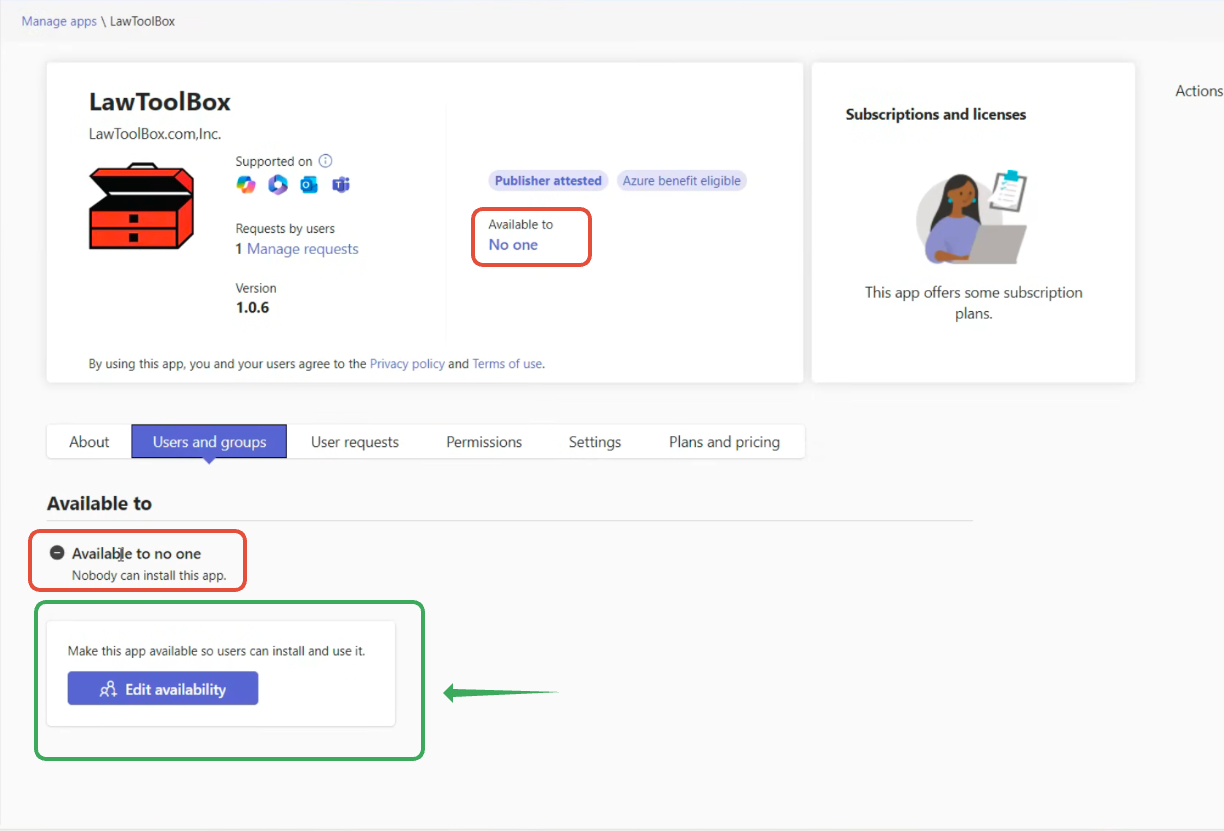Click the 'Nobody can install this app.' text
The height and width of the screenshot is (831, 1224).
[x=149, y=576]
